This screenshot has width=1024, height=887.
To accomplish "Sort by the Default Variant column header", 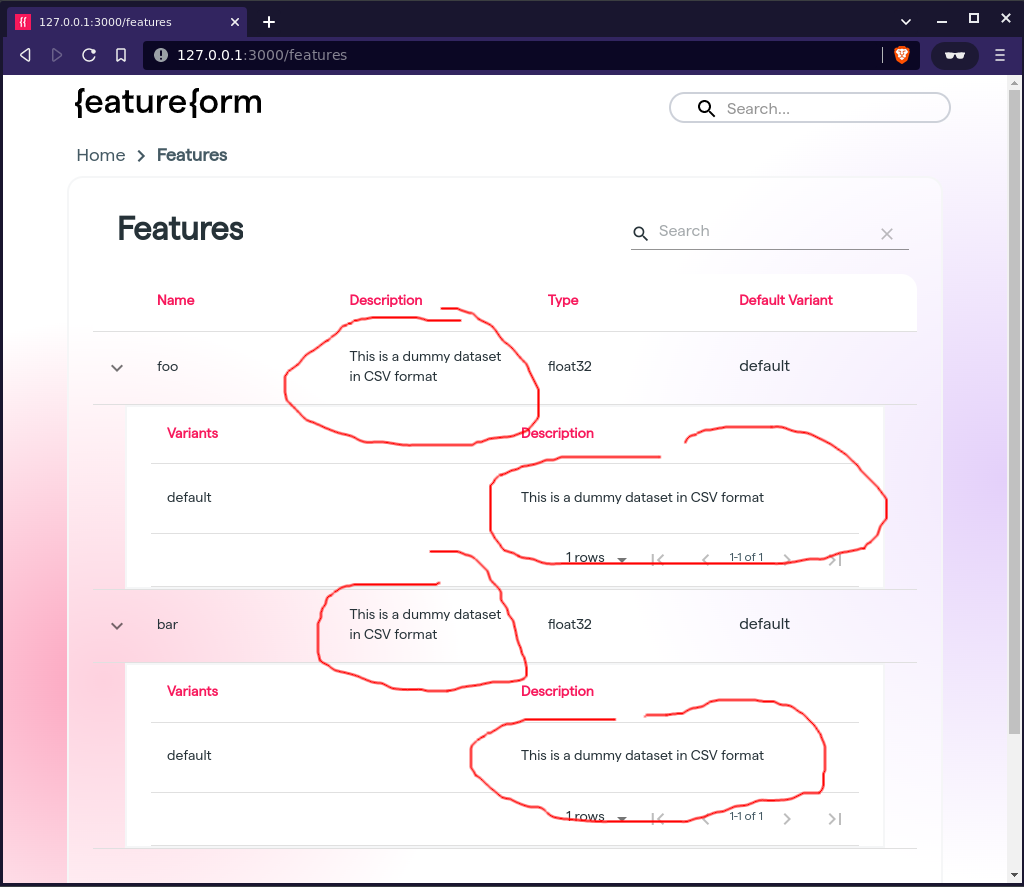I will (x=786, y=300).
